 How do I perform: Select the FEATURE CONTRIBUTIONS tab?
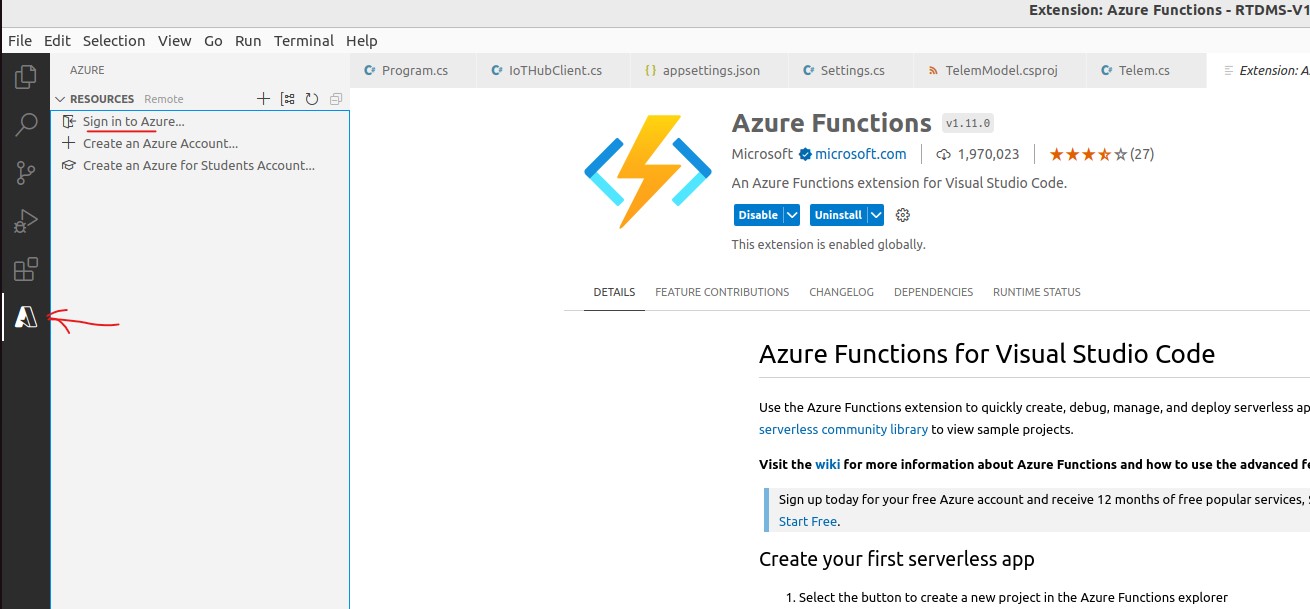(722, 292)
